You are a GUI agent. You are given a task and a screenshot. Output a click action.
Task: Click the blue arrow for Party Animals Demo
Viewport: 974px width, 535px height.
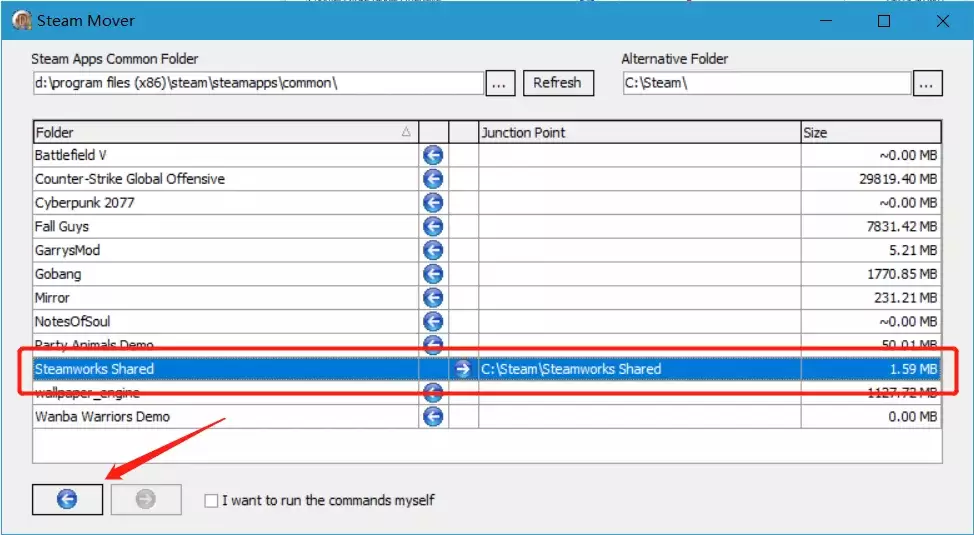point(433,344)
